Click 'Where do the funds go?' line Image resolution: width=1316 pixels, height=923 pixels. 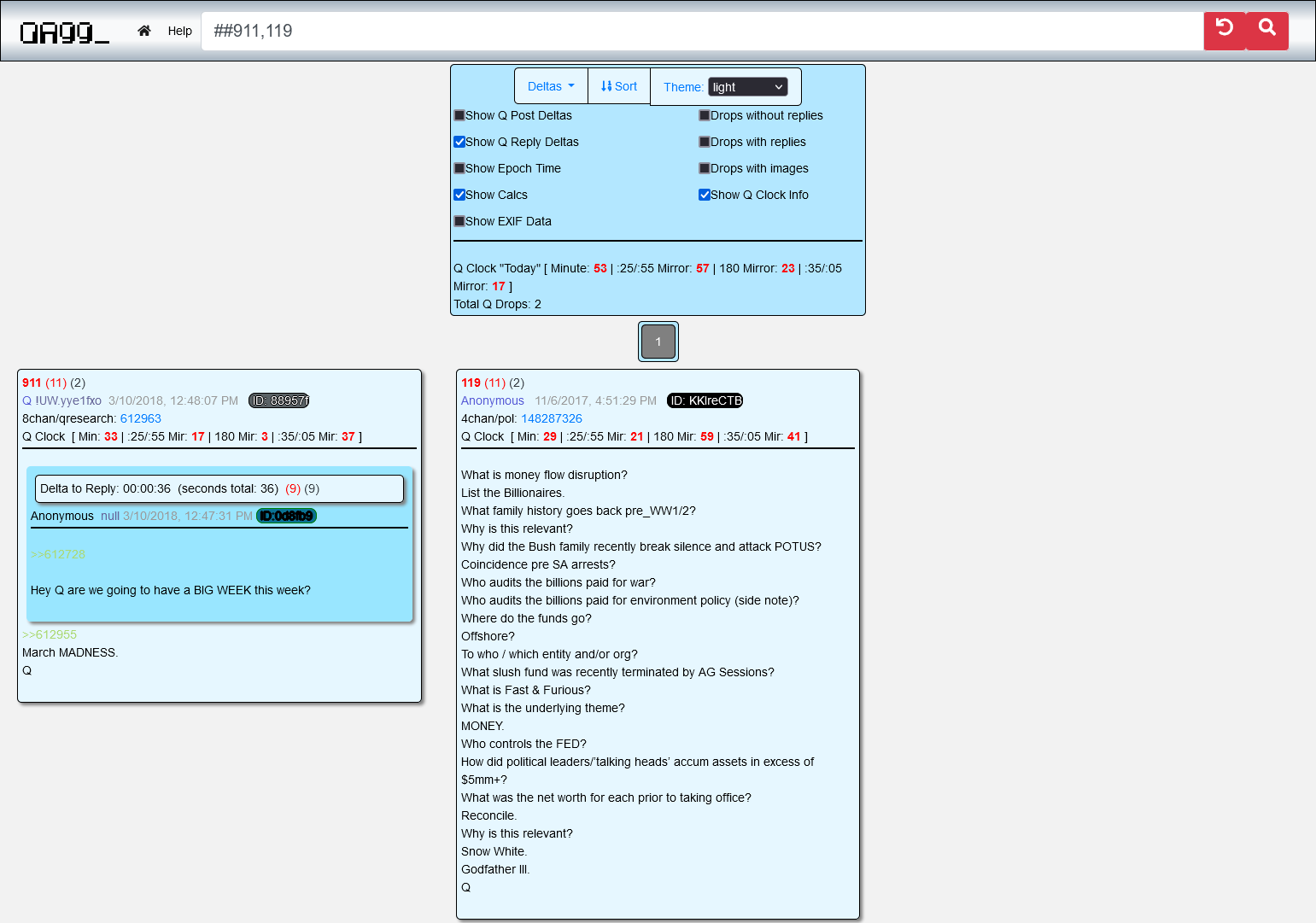pyautogui.click(x=526, y=618)
